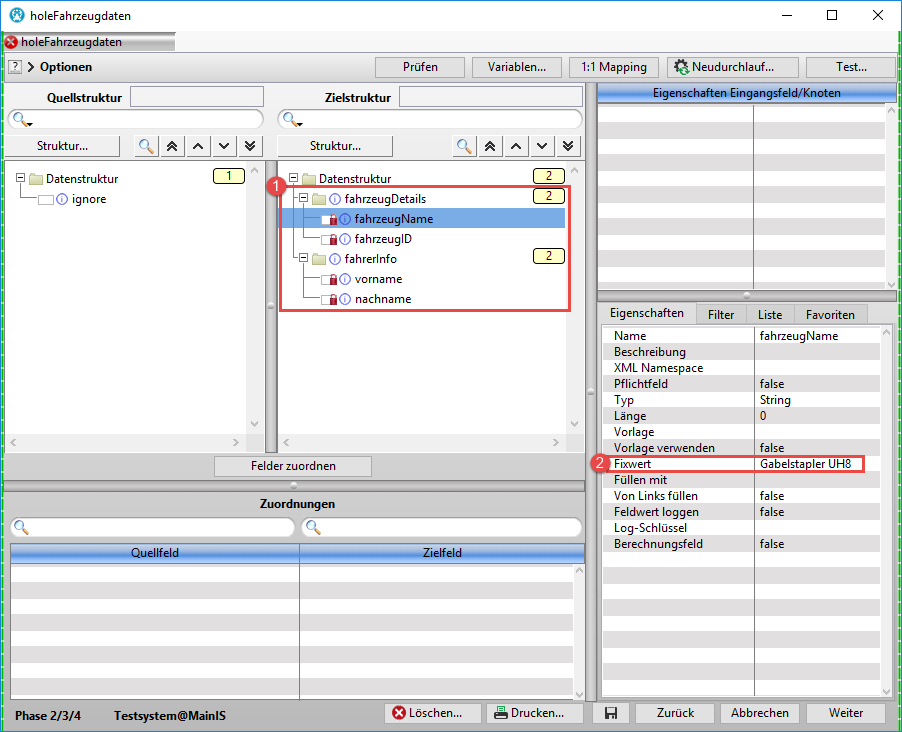Switch to the Filter tab

click(720, 314)
